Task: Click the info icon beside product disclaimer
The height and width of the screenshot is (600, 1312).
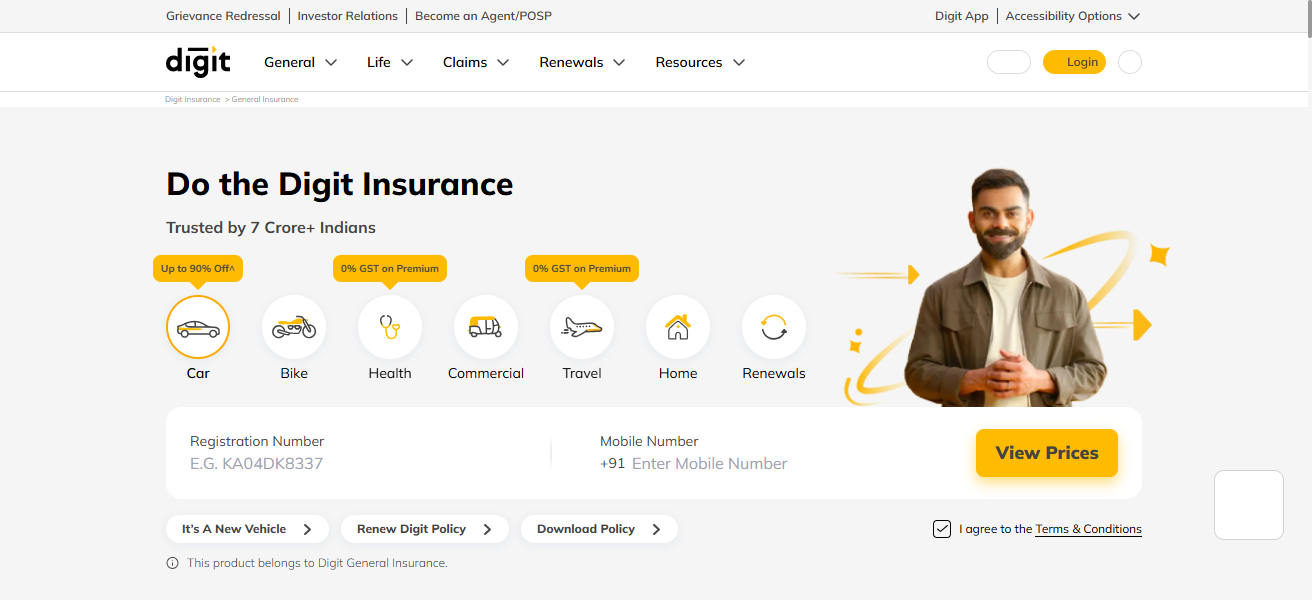Action: tap(172, 563)
